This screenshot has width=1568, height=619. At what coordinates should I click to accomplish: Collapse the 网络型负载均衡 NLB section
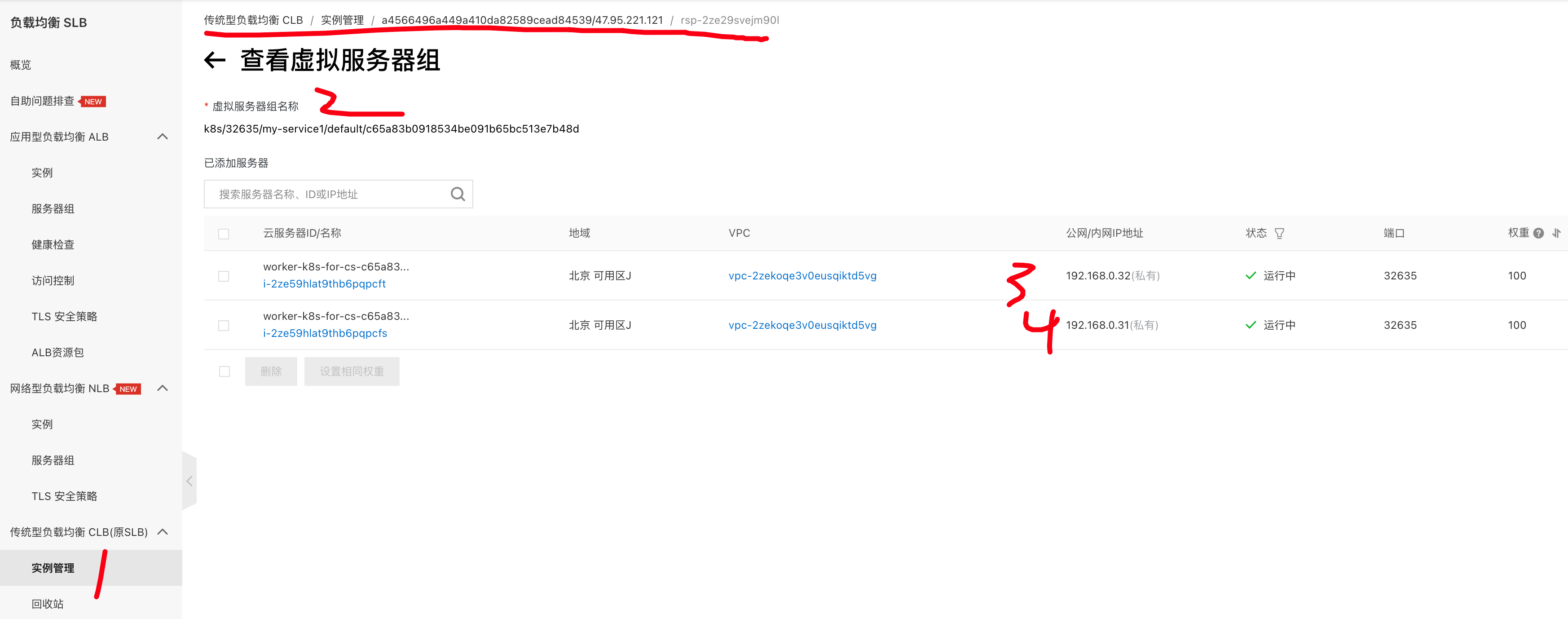(x=163, y=388)
